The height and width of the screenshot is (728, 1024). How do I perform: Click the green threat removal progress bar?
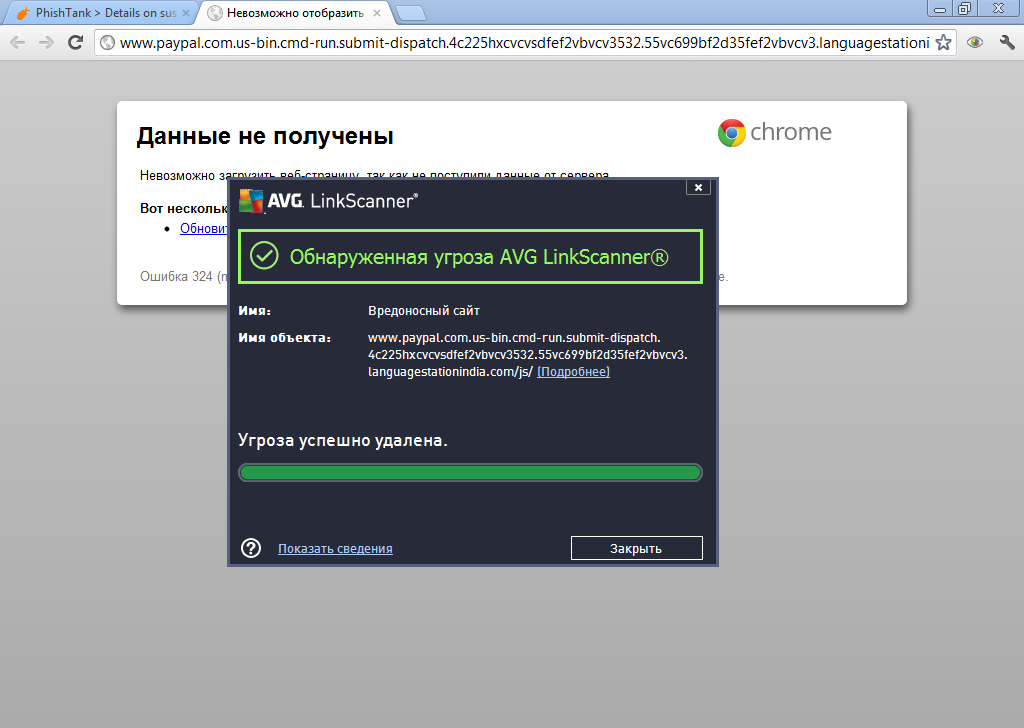pos(470,472)
